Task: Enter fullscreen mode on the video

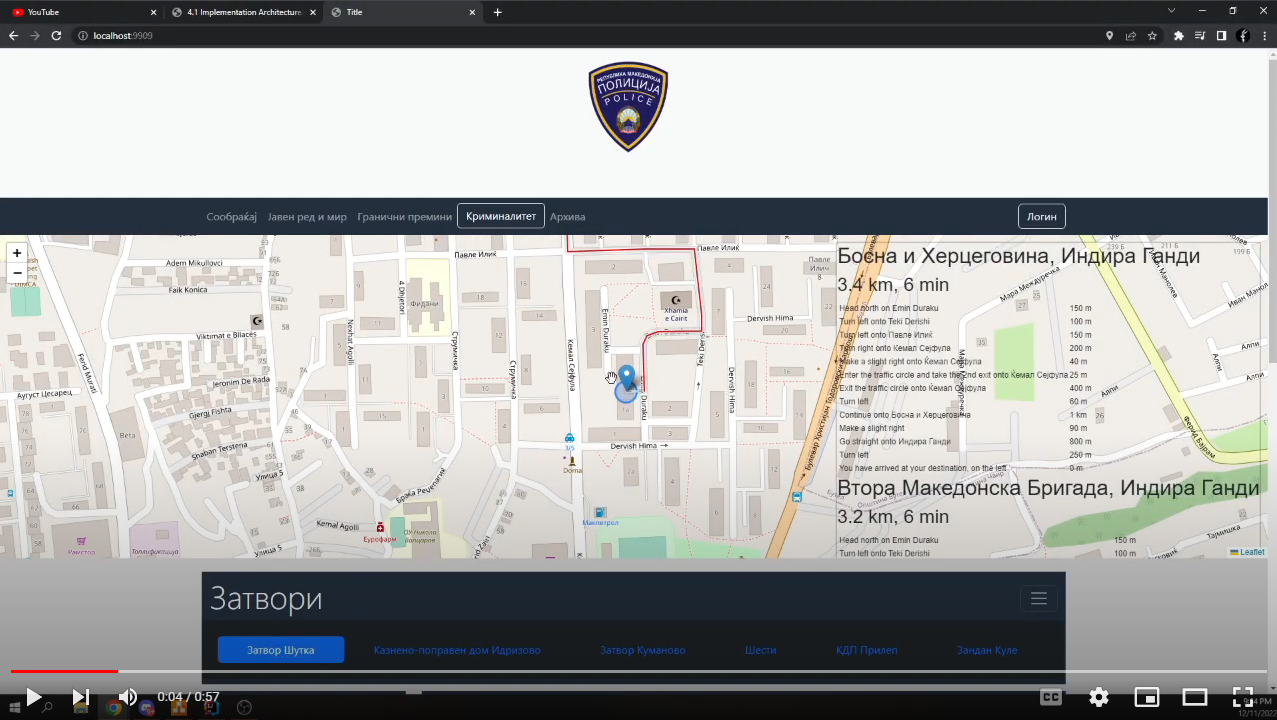Action: tap(1243, 696)
